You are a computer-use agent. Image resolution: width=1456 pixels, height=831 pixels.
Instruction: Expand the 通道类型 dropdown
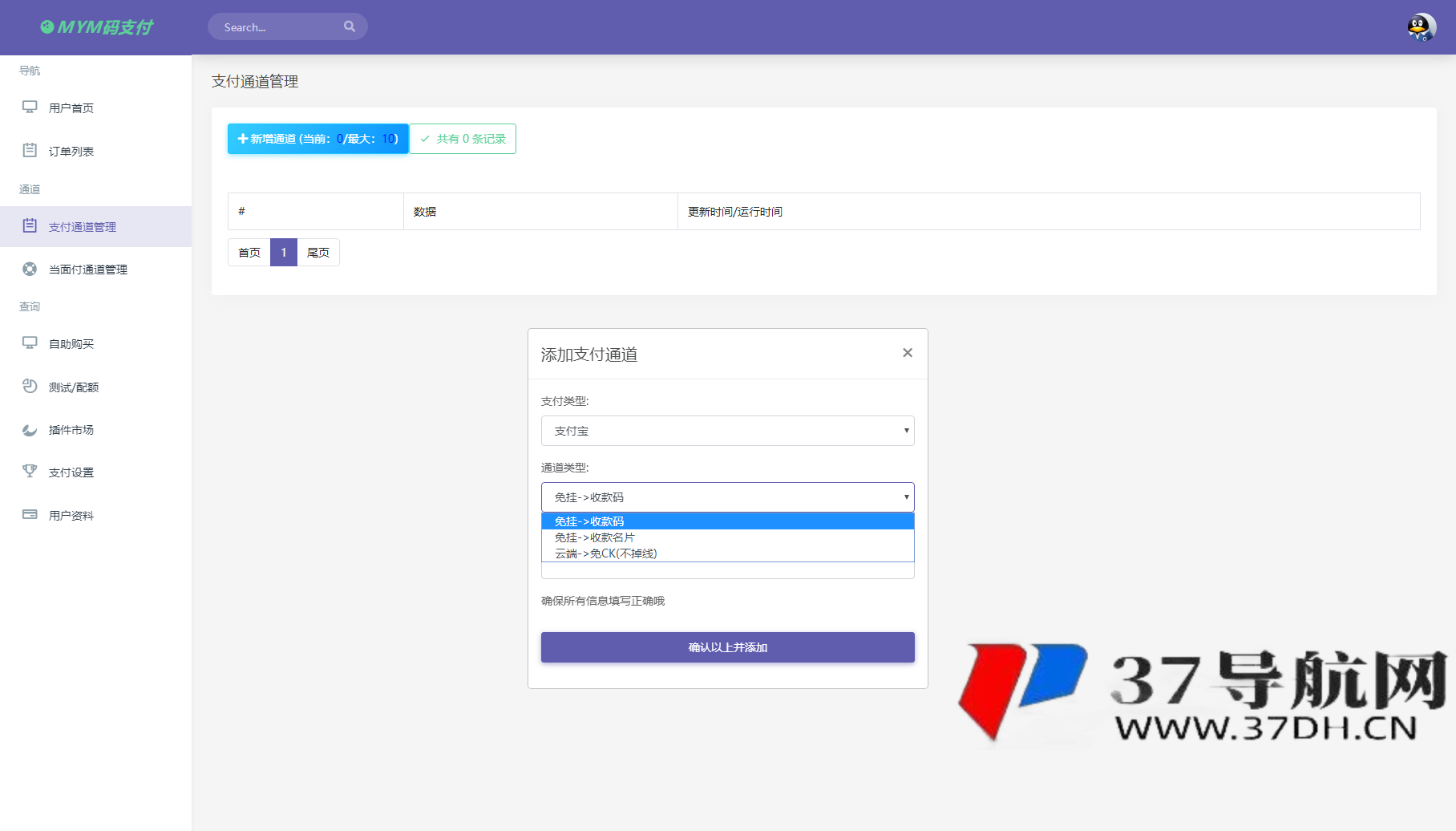[726, 497]
